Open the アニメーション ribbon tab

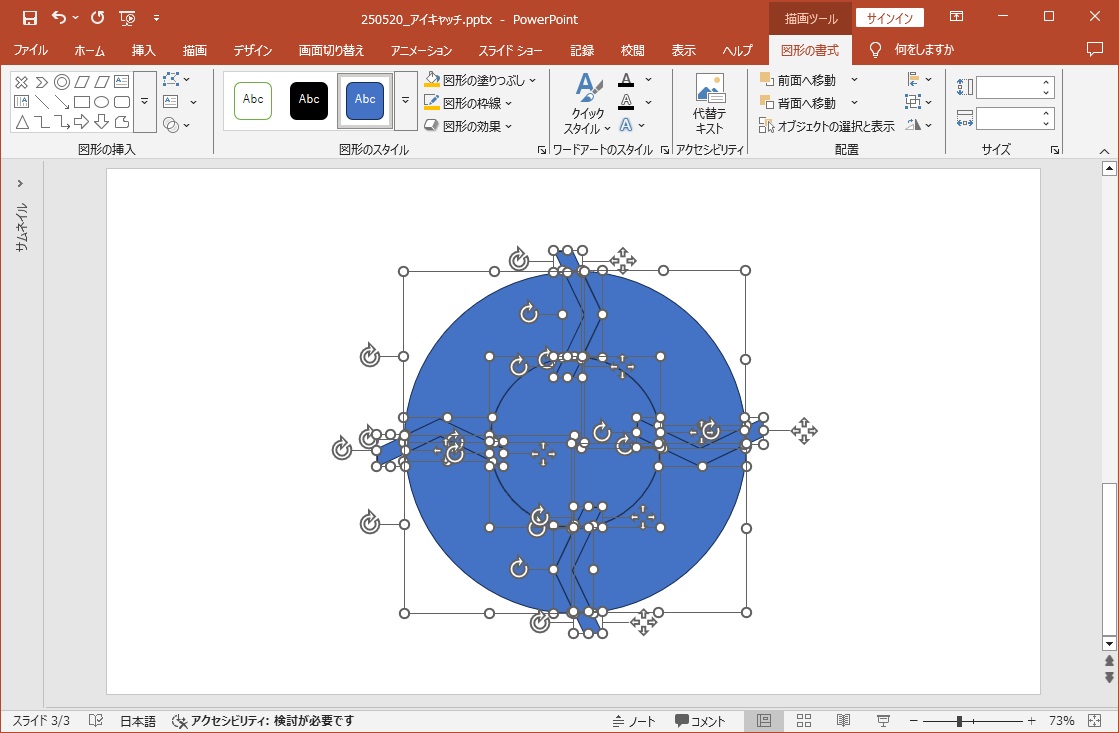421,50
